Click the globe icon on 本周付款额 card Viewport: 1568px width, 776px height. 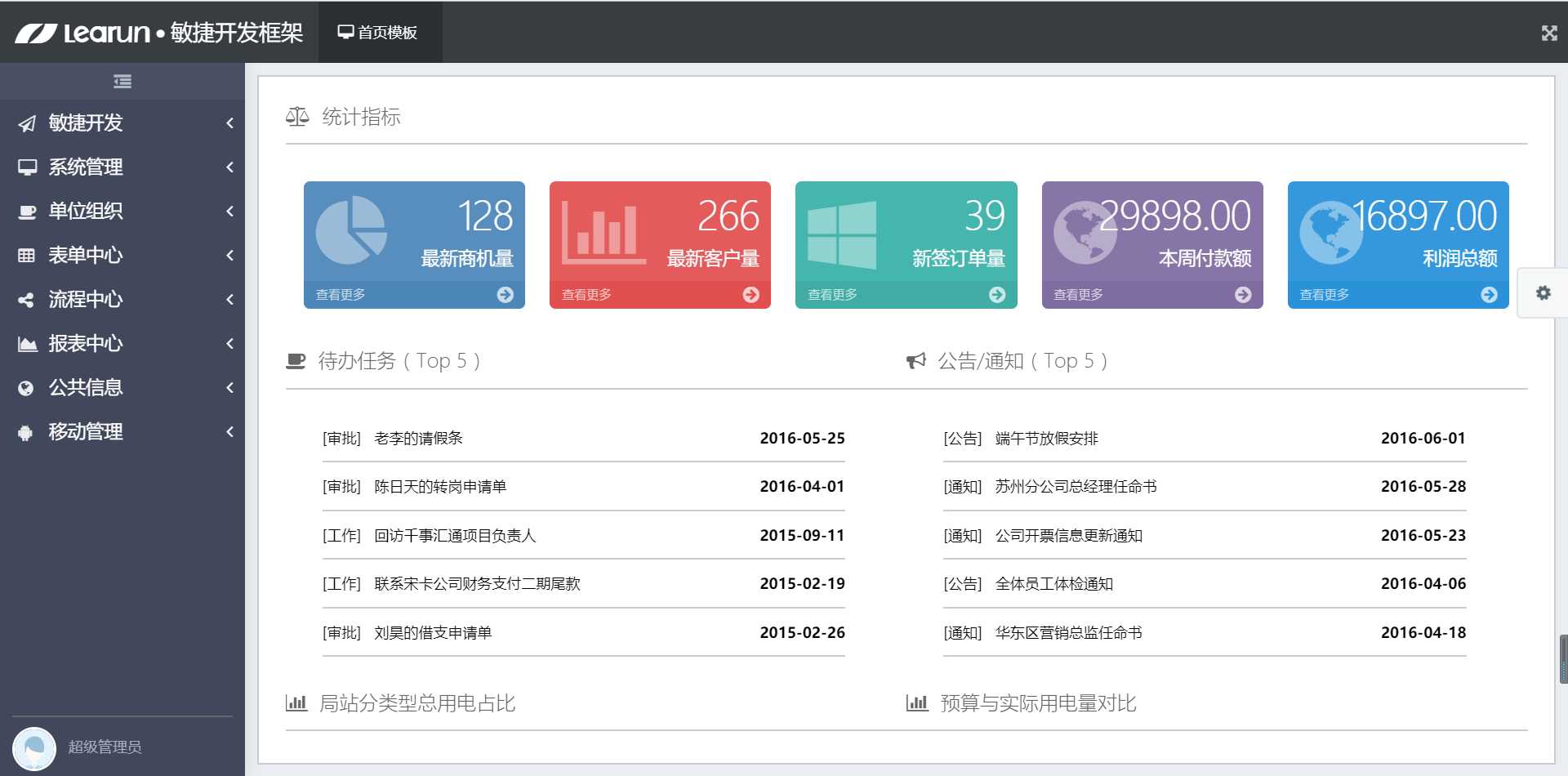click(x=1085, y=232)
